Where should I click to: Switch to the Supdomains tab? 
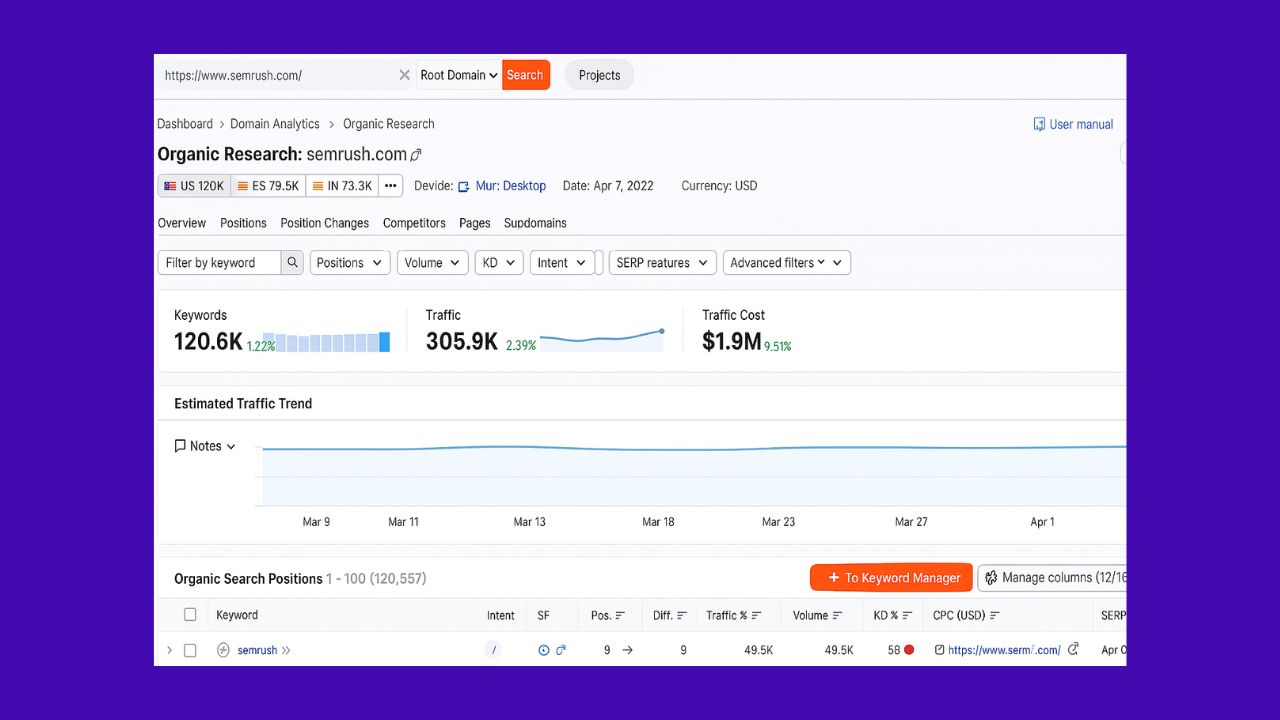point(535,223)
